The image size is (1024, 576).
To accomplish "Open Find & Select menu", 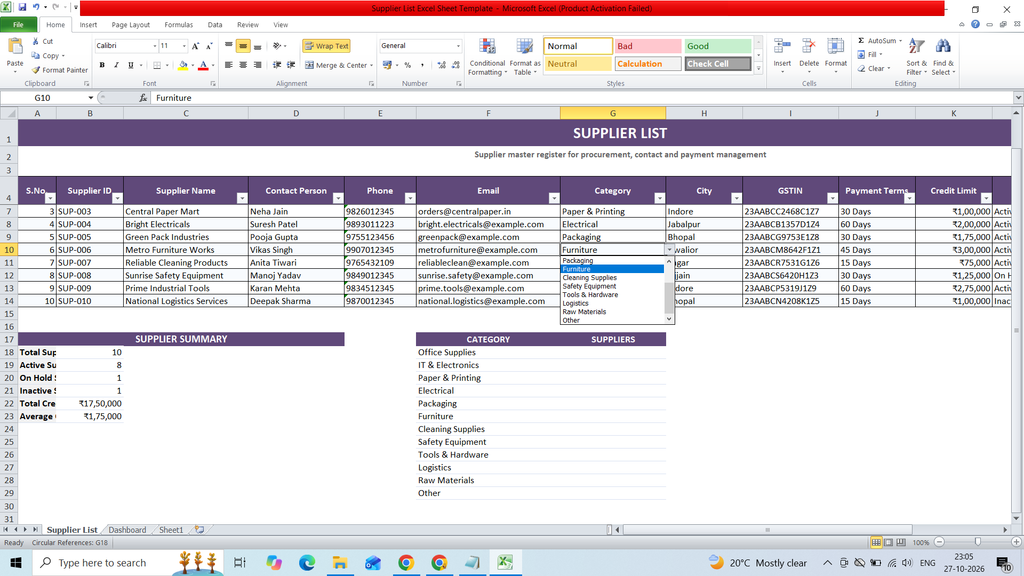I will click(x=943, y=57).
